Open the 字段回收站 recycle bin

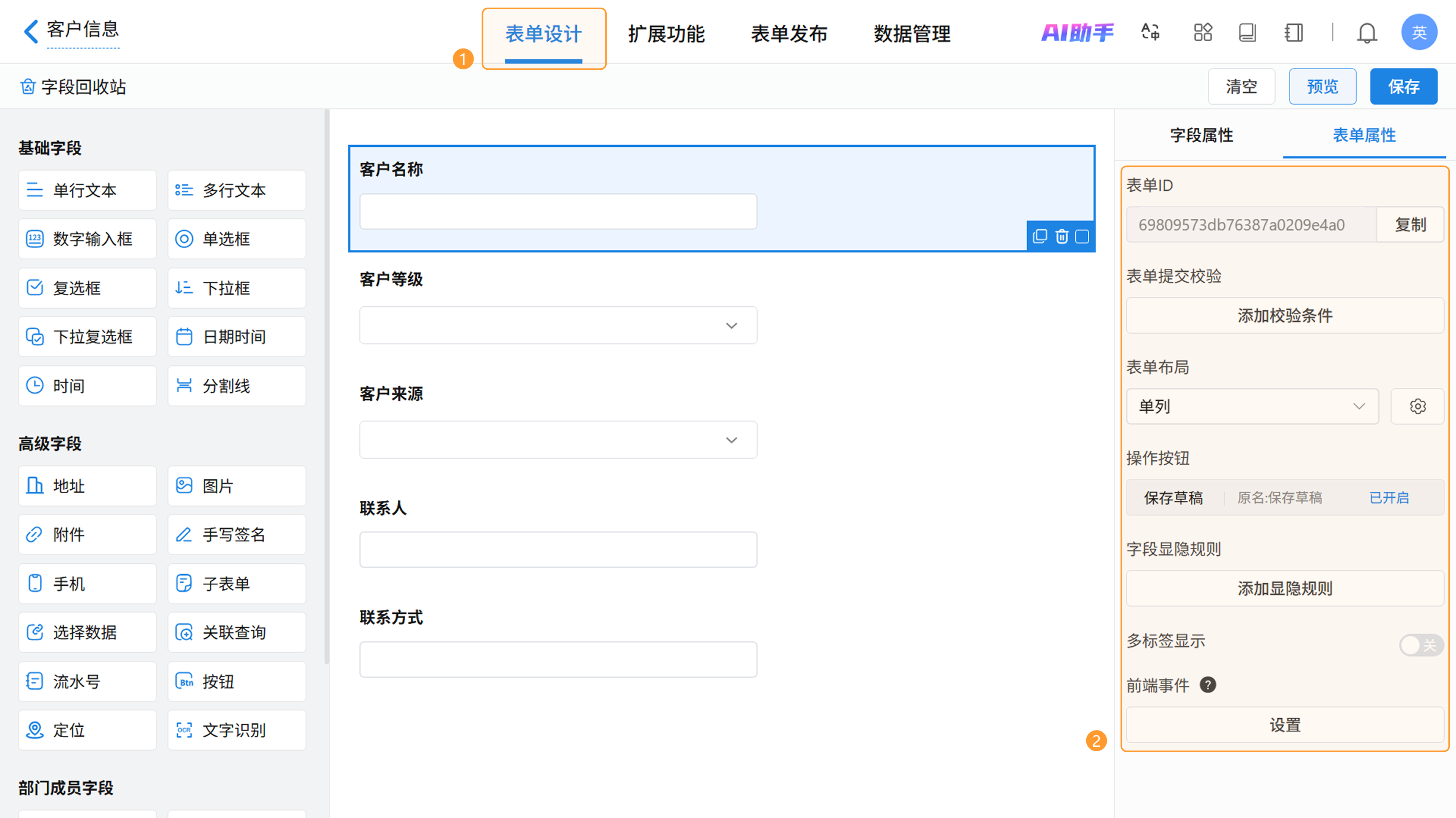[74, 86]
